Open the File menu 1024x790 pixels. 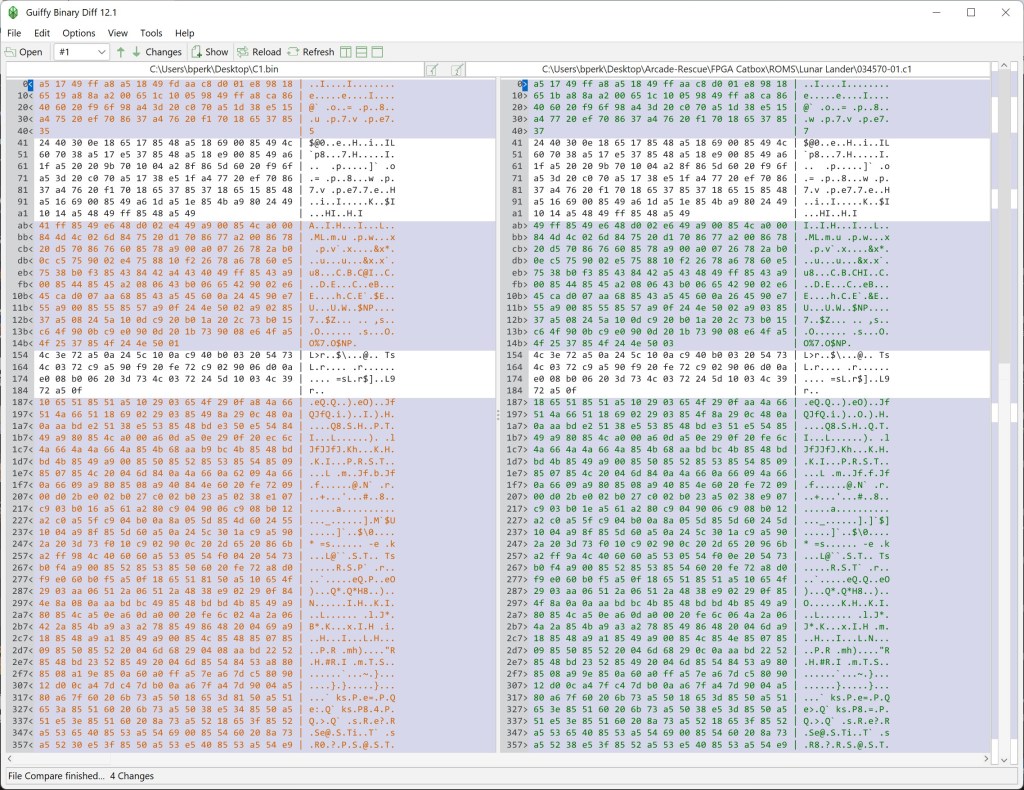pos(14,33)
